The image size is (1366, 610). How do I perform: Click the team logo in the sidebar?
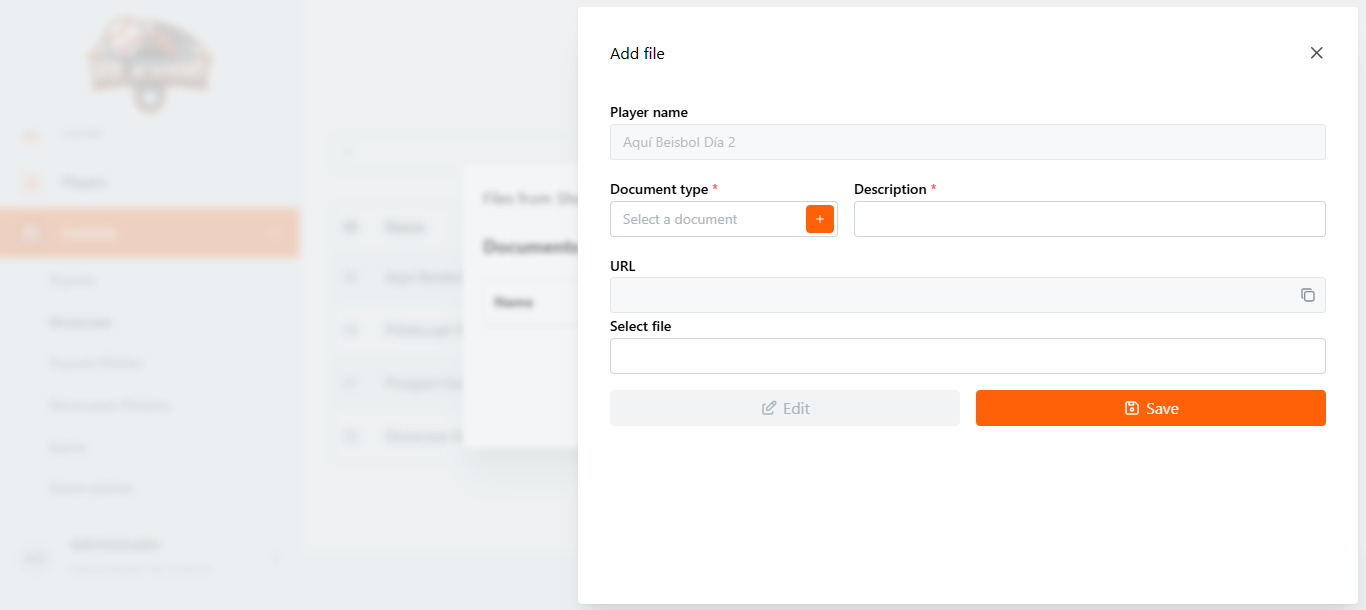[x=149, y=62]
